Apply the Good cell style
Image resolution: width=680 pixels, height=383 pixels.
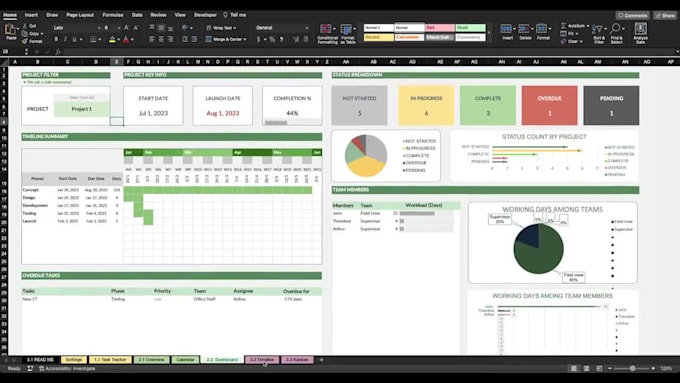[471, 28]
